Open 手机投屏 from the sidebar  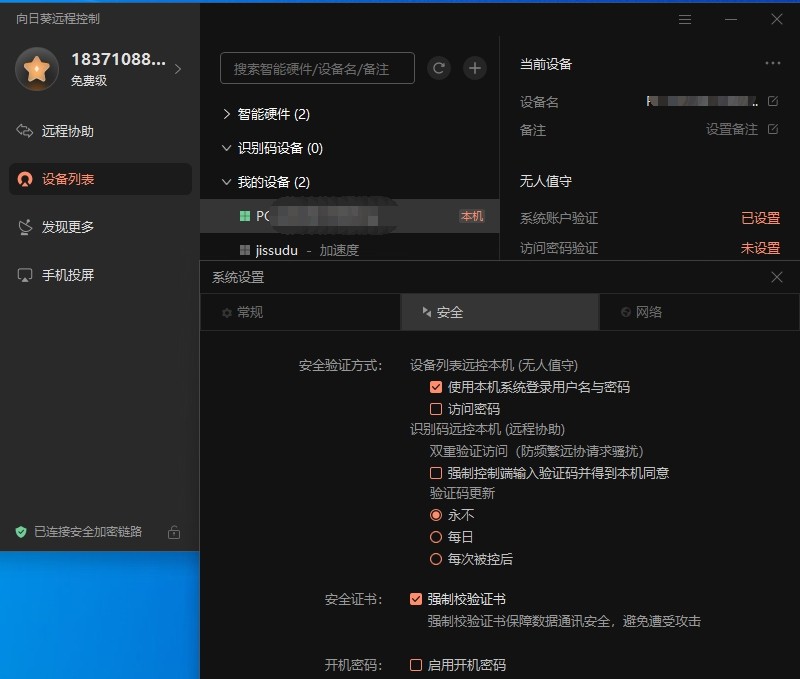pyautogui.click(x=75, y=275)
